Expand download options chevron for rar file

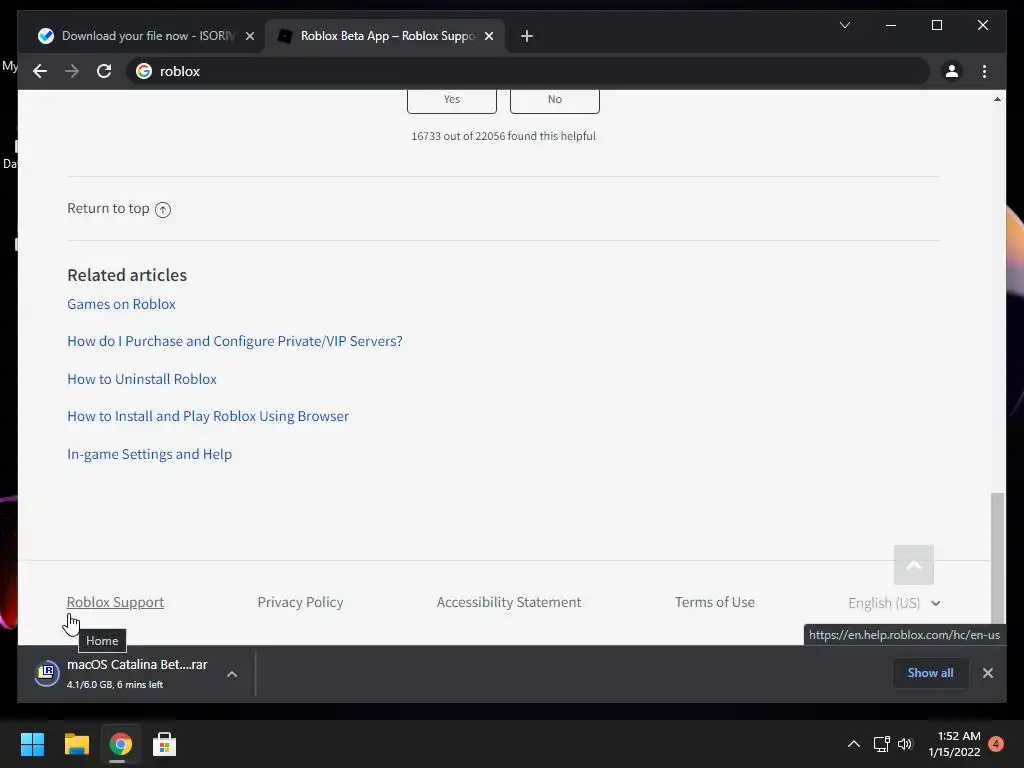232,674
